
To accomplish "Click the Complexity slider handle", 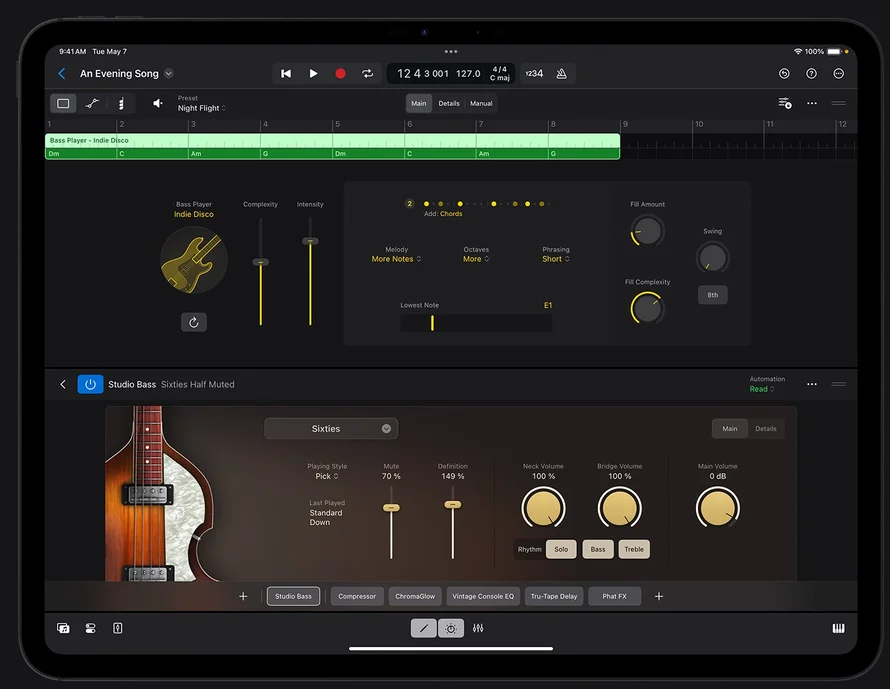I will [261, 262].
